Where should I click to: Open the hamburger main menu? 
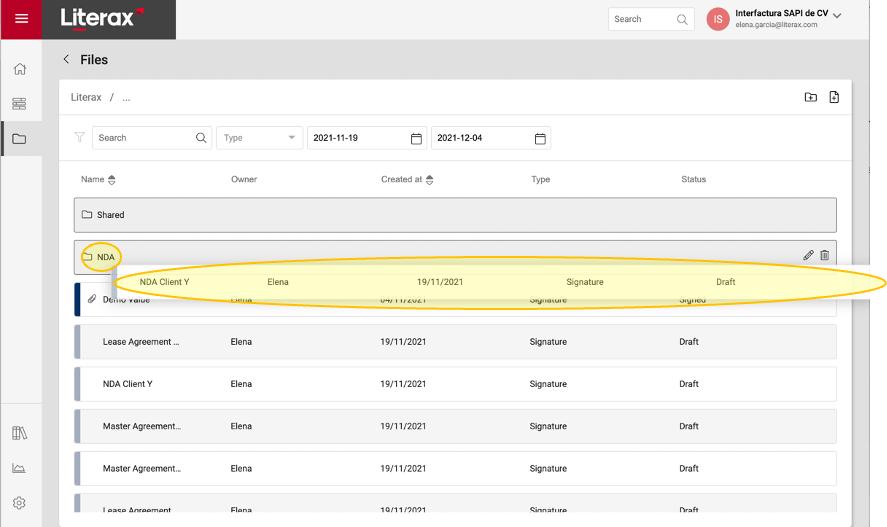coord(21,19)
